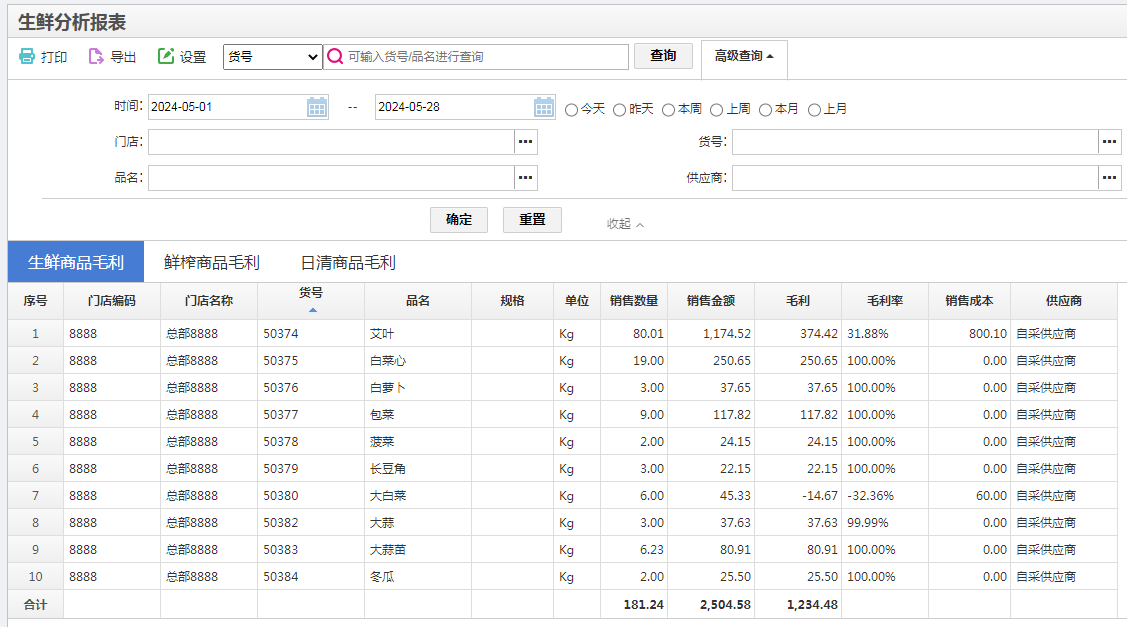
Task: Select the 白菜心 product cell
Action: coord(418,361)
